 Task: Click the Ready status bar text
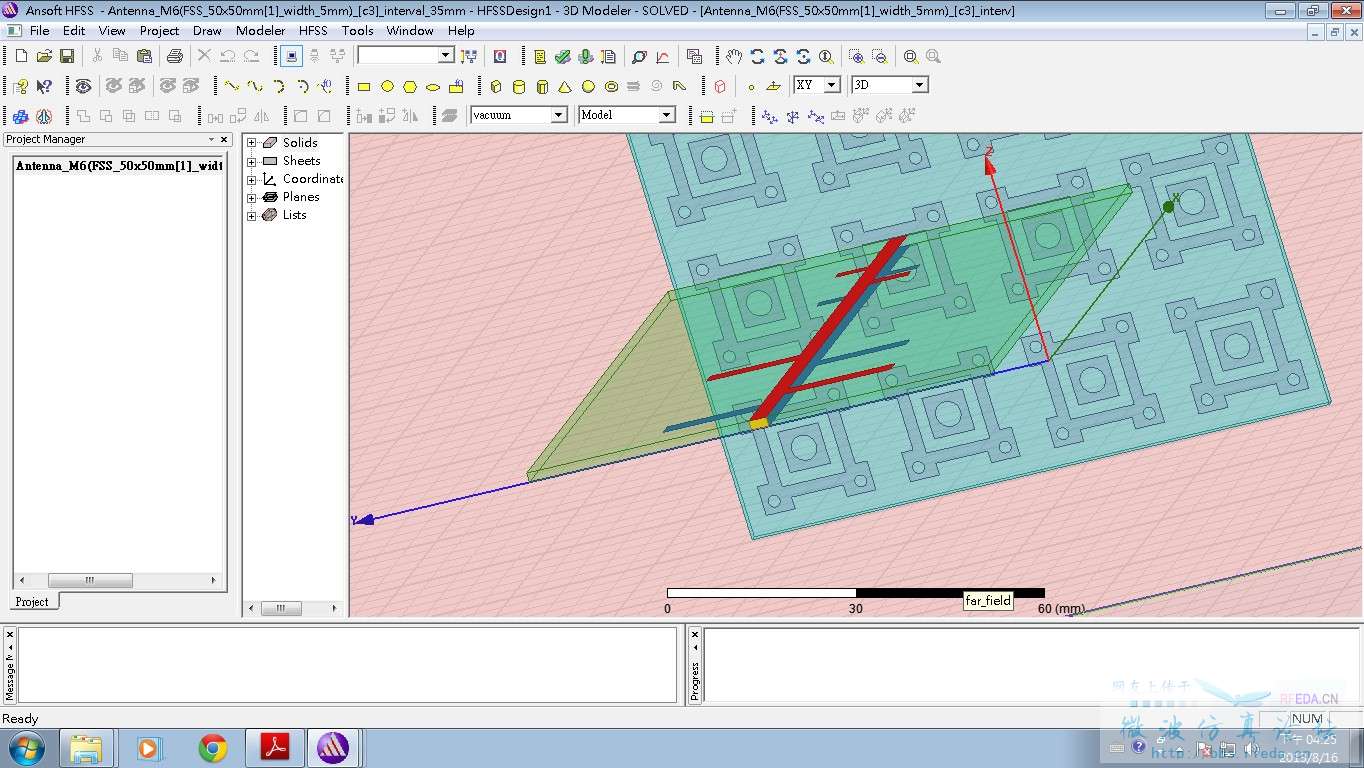[x=20, y=719]
